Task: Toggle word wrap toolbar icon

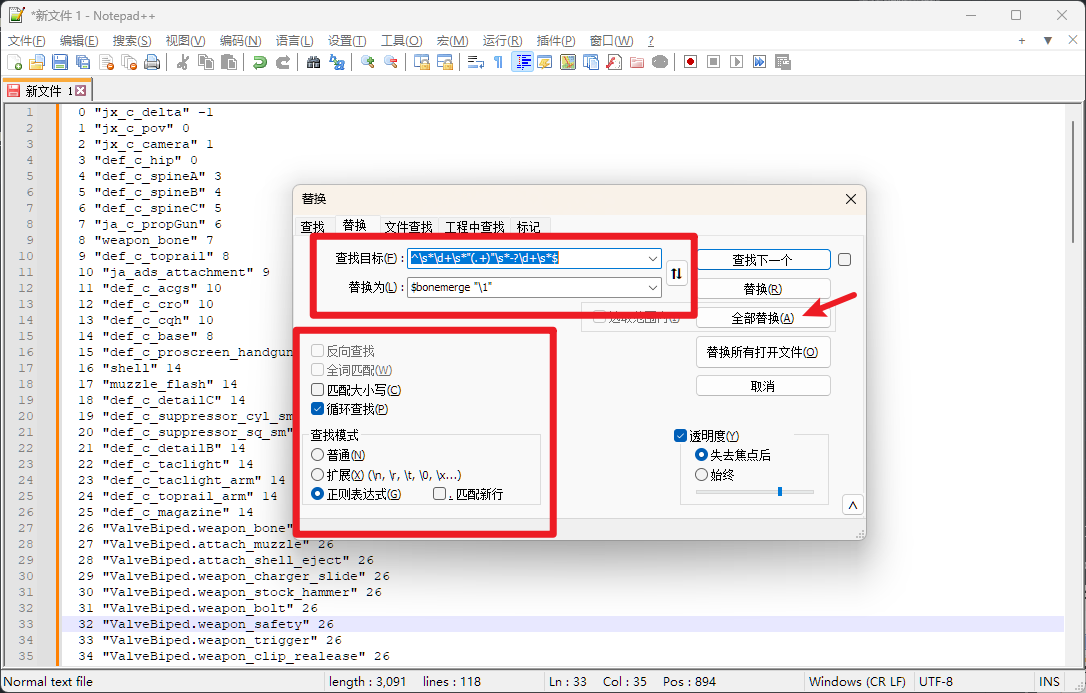Action: click(476, 62)
